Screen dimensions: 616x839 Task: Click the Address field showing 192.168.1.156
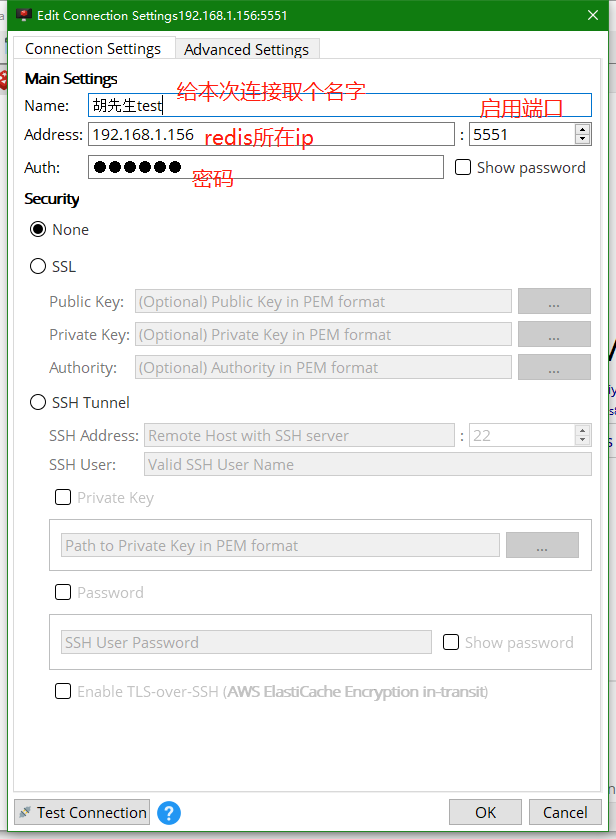271,134
